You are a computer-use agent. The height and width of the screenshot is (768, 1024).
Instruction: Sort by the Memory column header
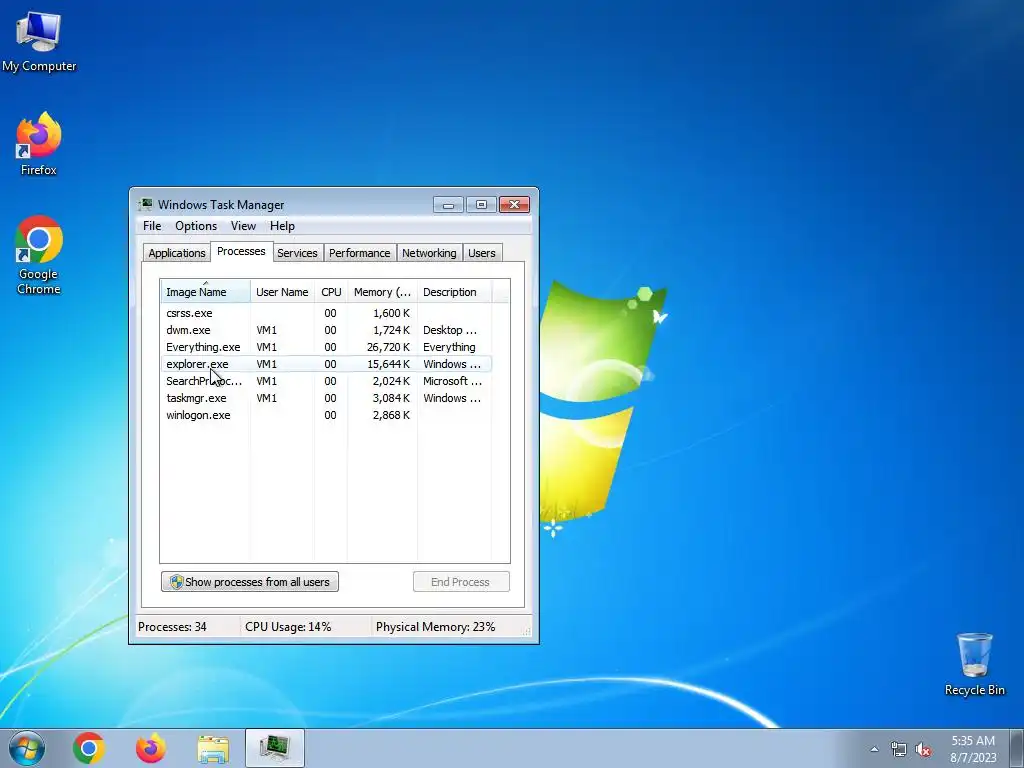tap(382, 291)
